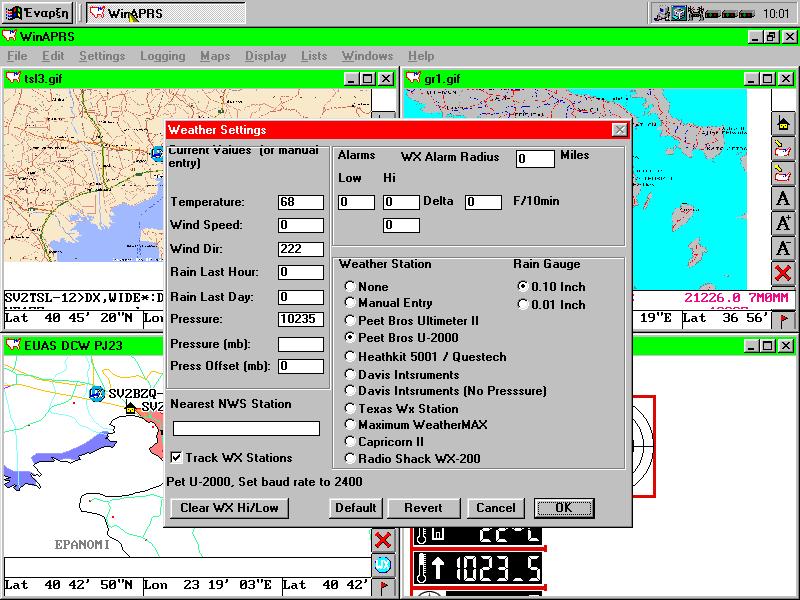Click the A- smaller text icon
The height and width of the screenshot is (600, 800).
783,248
